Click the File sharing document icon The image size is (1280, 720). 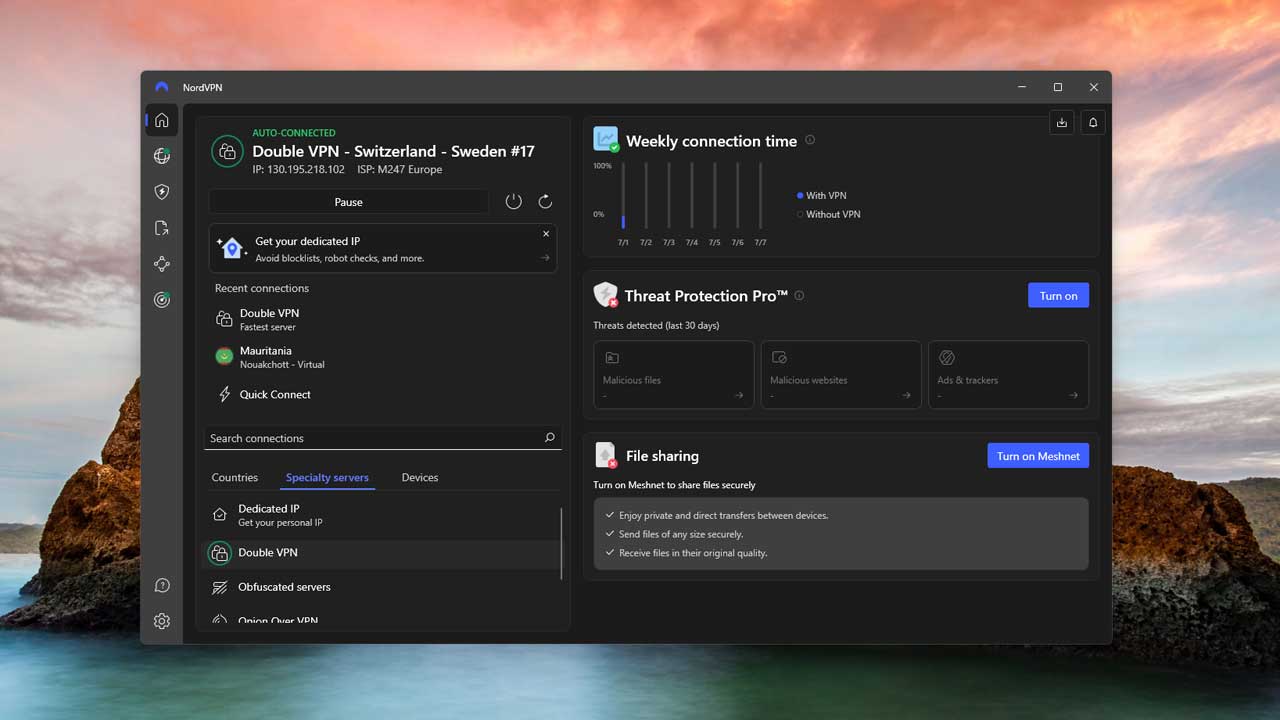[606, 455]
